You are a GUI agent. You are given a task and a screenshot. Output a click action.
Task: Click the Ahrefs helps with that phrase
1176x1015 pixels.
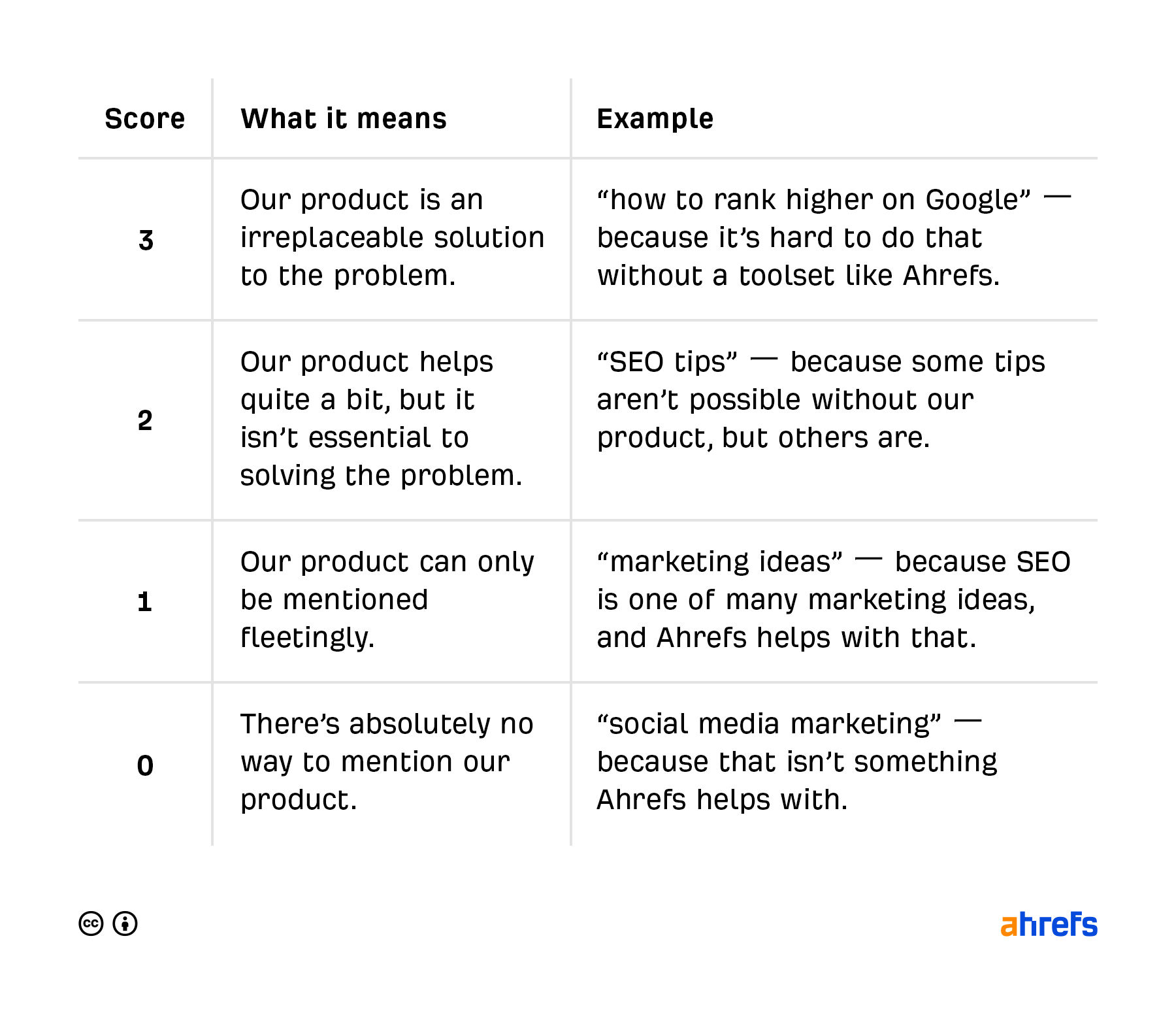[x=817, y=638]
